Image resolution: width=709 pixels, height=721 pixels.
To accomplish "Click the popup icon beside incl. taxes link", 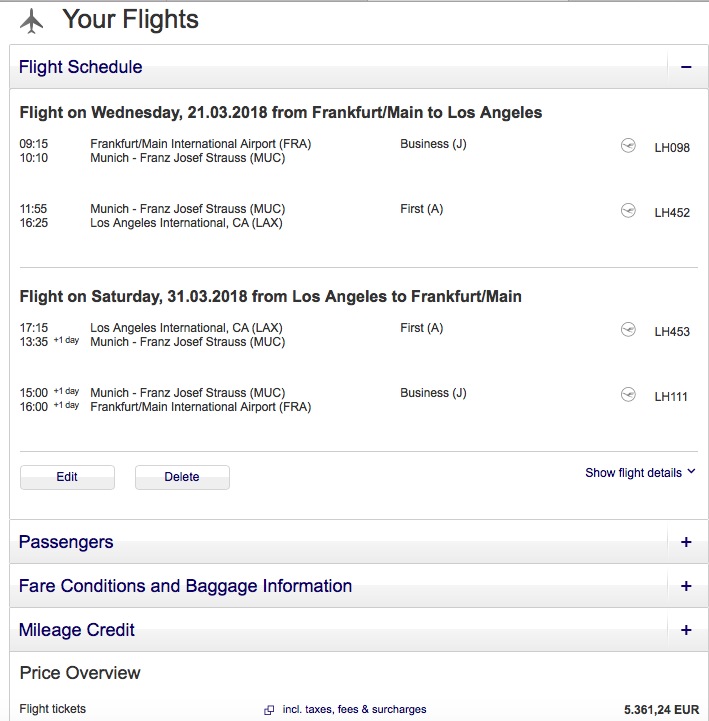I will [269, 710].
